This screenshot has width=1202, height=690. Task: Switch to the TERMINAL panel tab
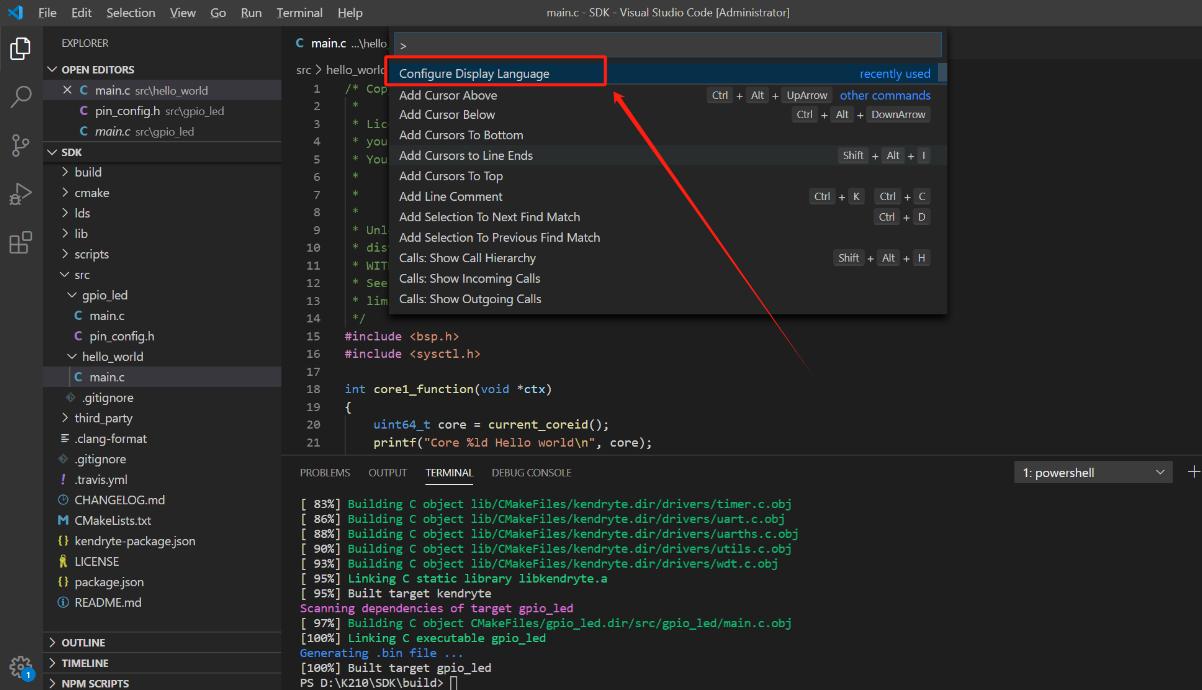tap(449, 473)
